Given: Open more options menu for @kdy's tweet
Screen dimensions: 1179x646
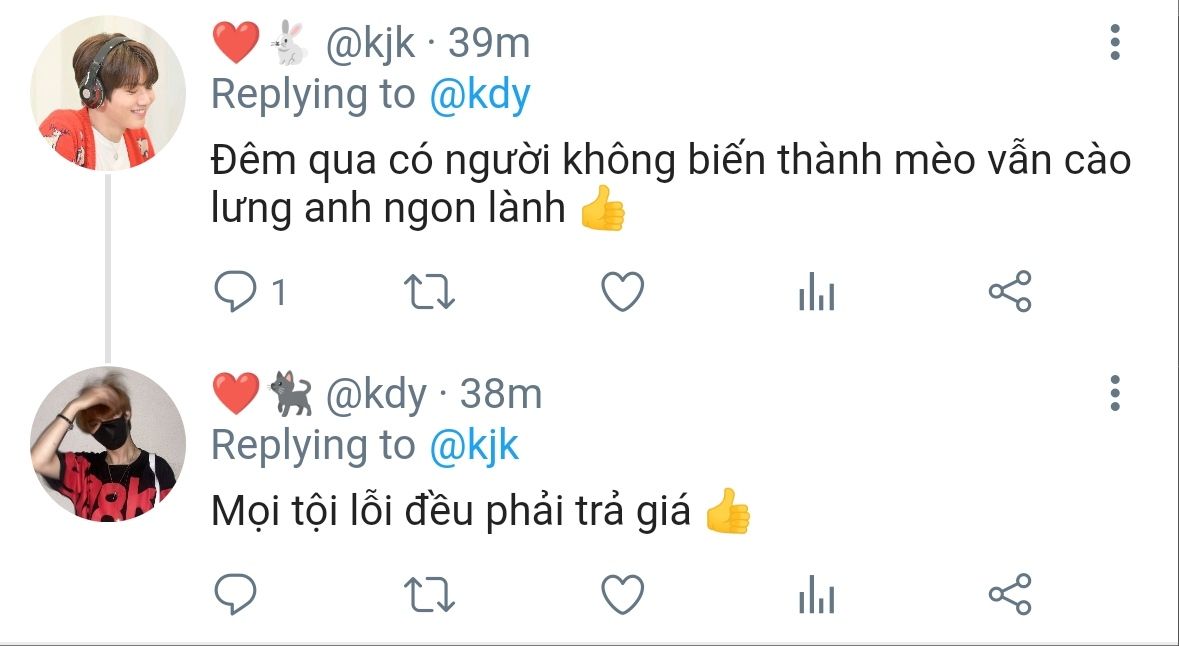Looking at the screenshot, I should pos(1115,393).
